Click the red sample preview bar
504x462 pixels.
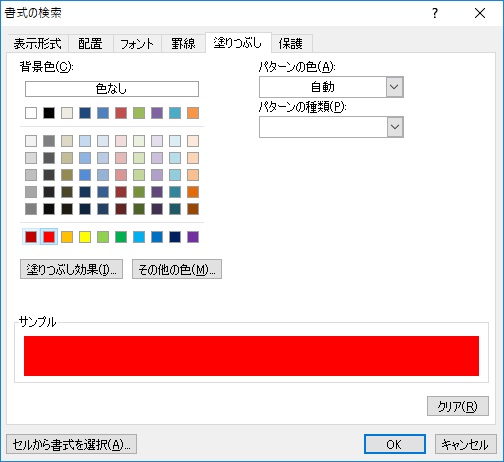tap(251, 356)
